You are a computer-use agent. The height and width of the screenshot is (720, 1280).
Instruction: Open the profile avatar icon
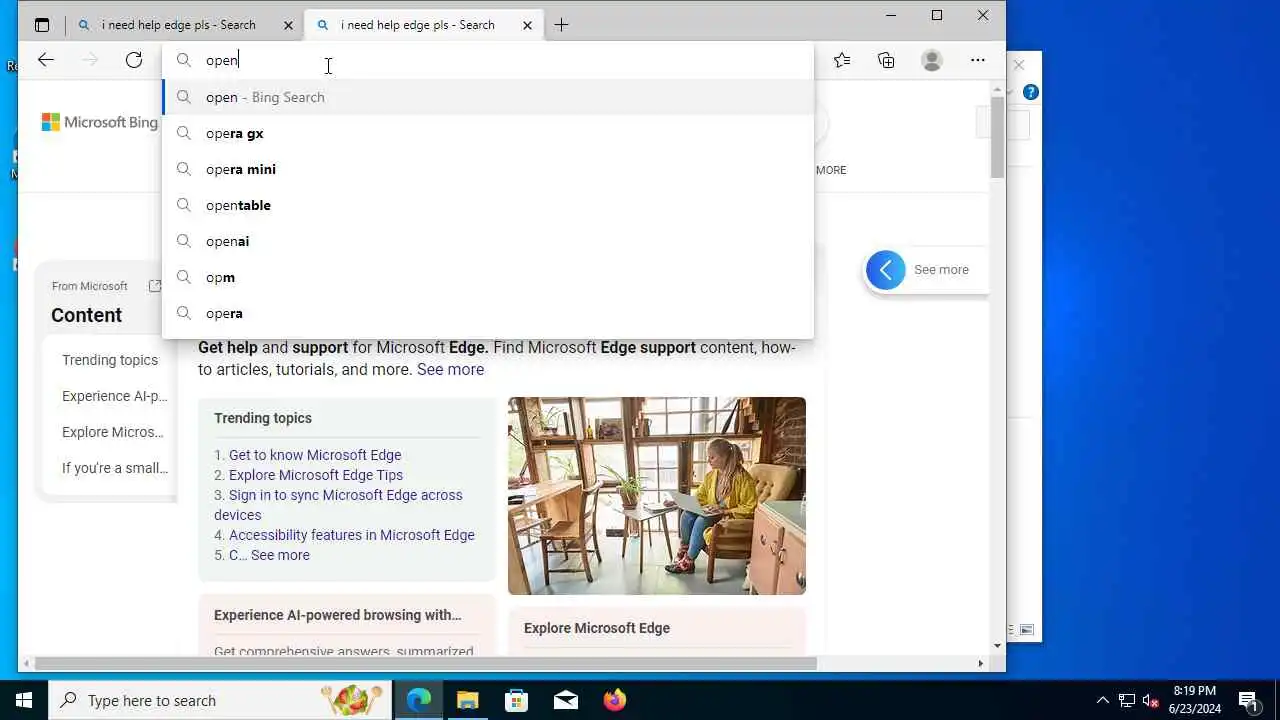click(932, 60)
